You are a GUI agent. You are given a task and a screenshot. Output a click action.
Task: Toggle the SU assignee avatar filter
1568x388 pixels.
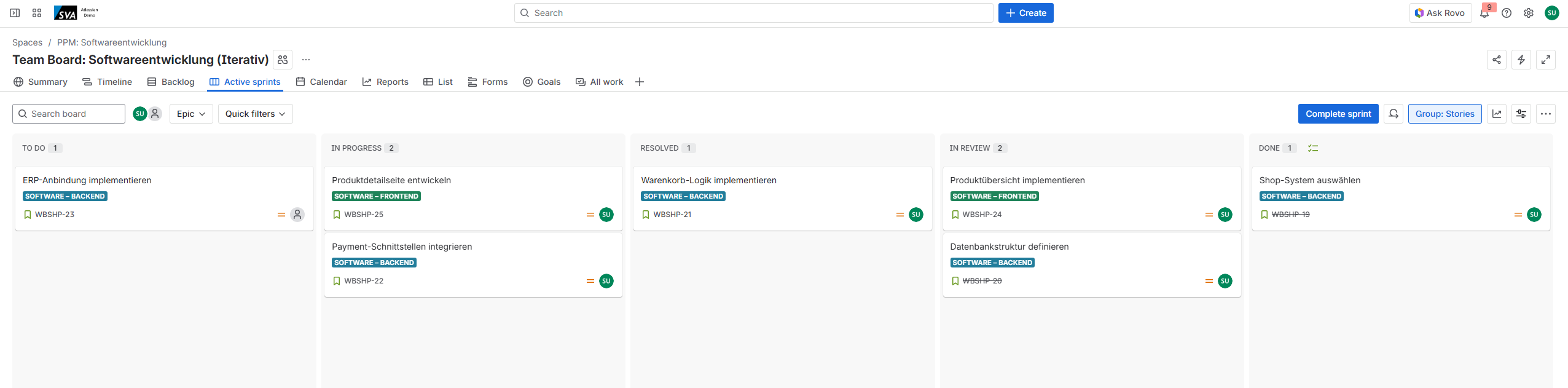(x=139, y=114)
